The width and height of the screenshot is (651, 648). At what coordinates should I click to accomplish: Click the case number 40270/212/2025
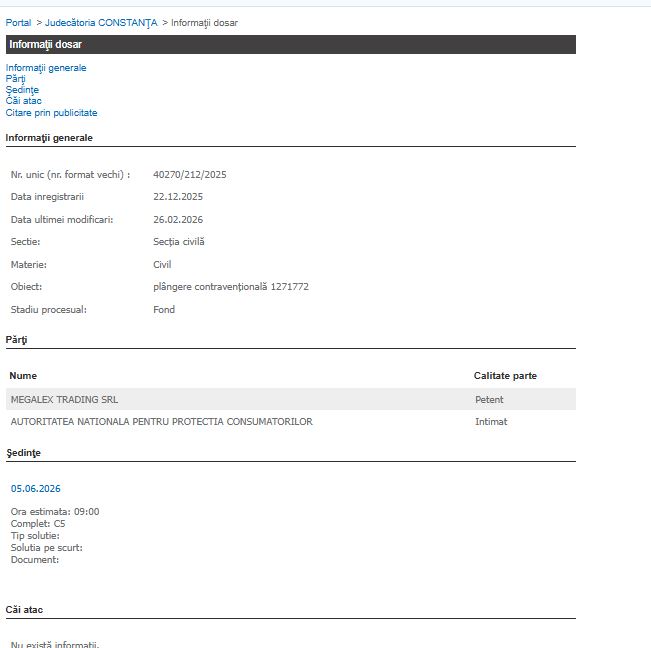tap(190, 175)
